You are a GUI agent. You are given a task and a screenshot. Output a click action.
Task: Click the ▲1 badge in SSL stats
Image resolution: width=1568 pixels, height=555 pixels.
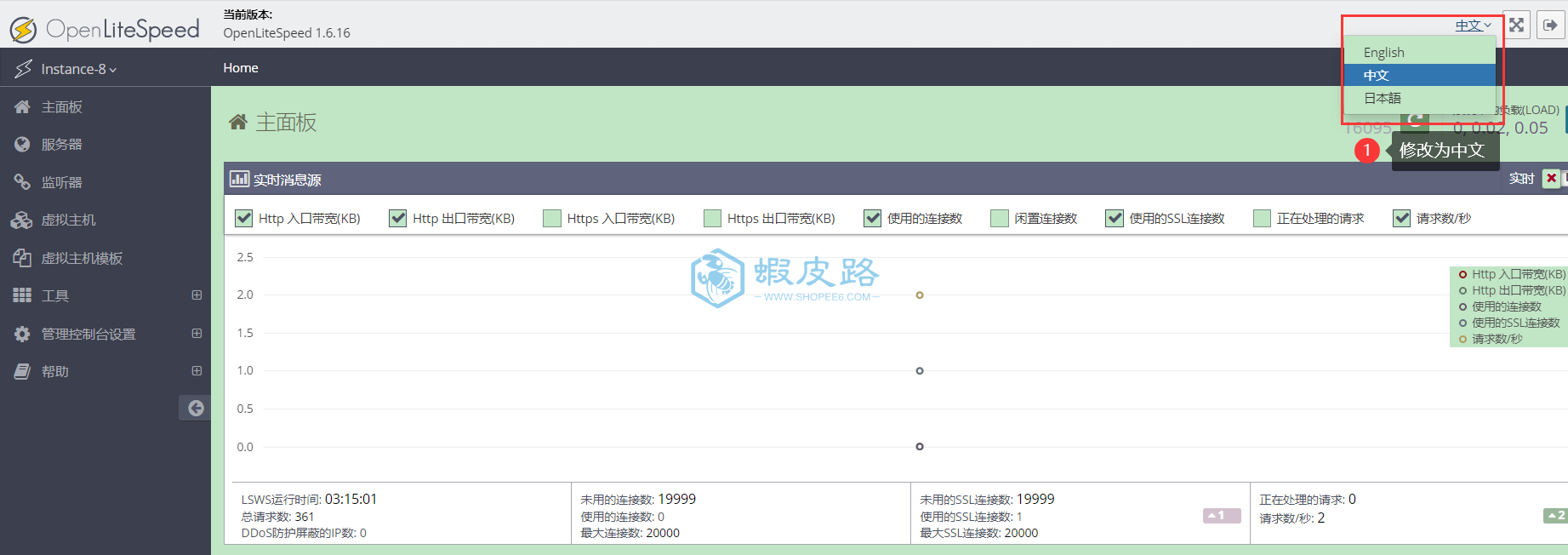[1222, 515]
